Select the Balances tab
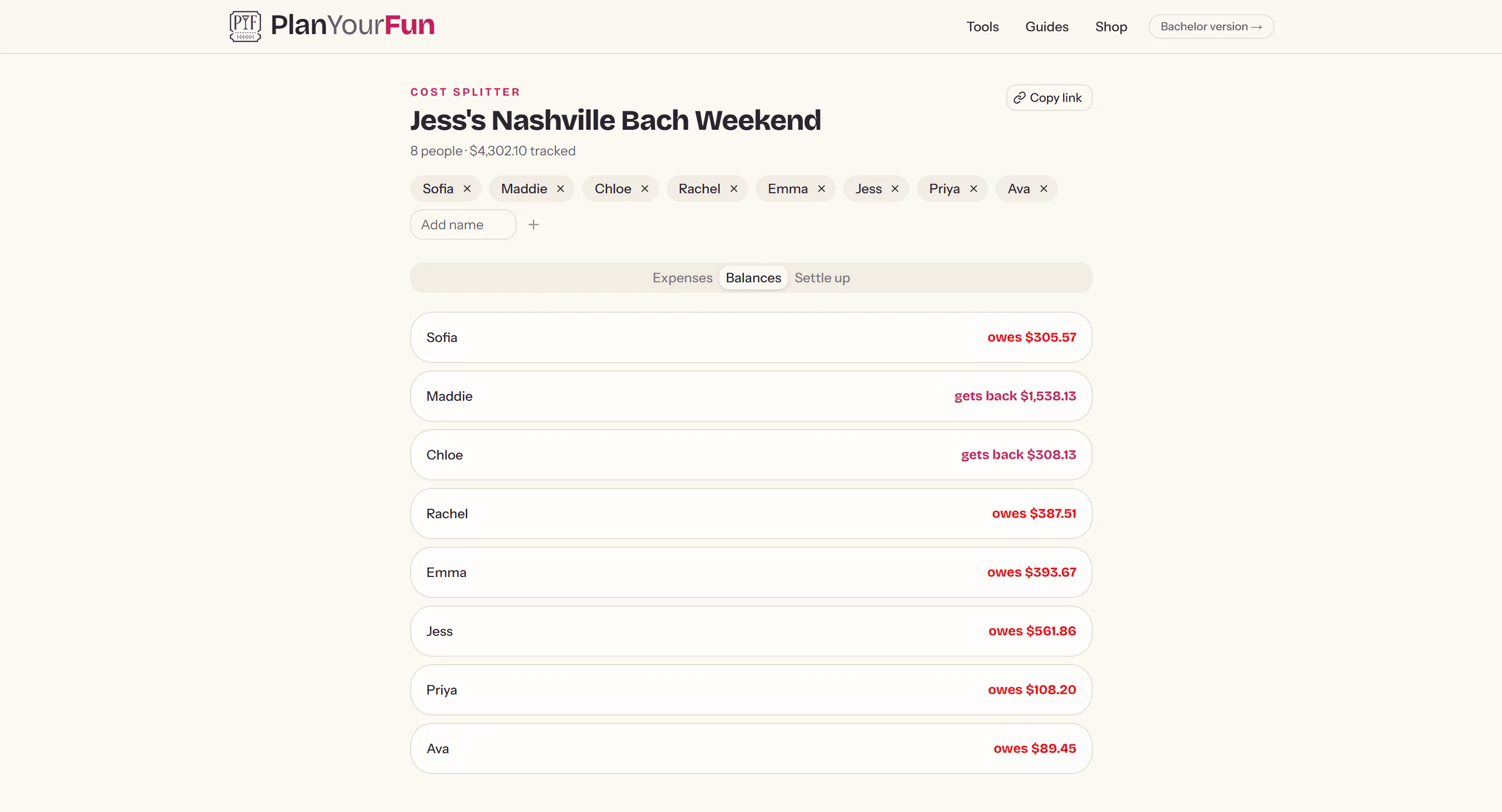 point(753,278)
